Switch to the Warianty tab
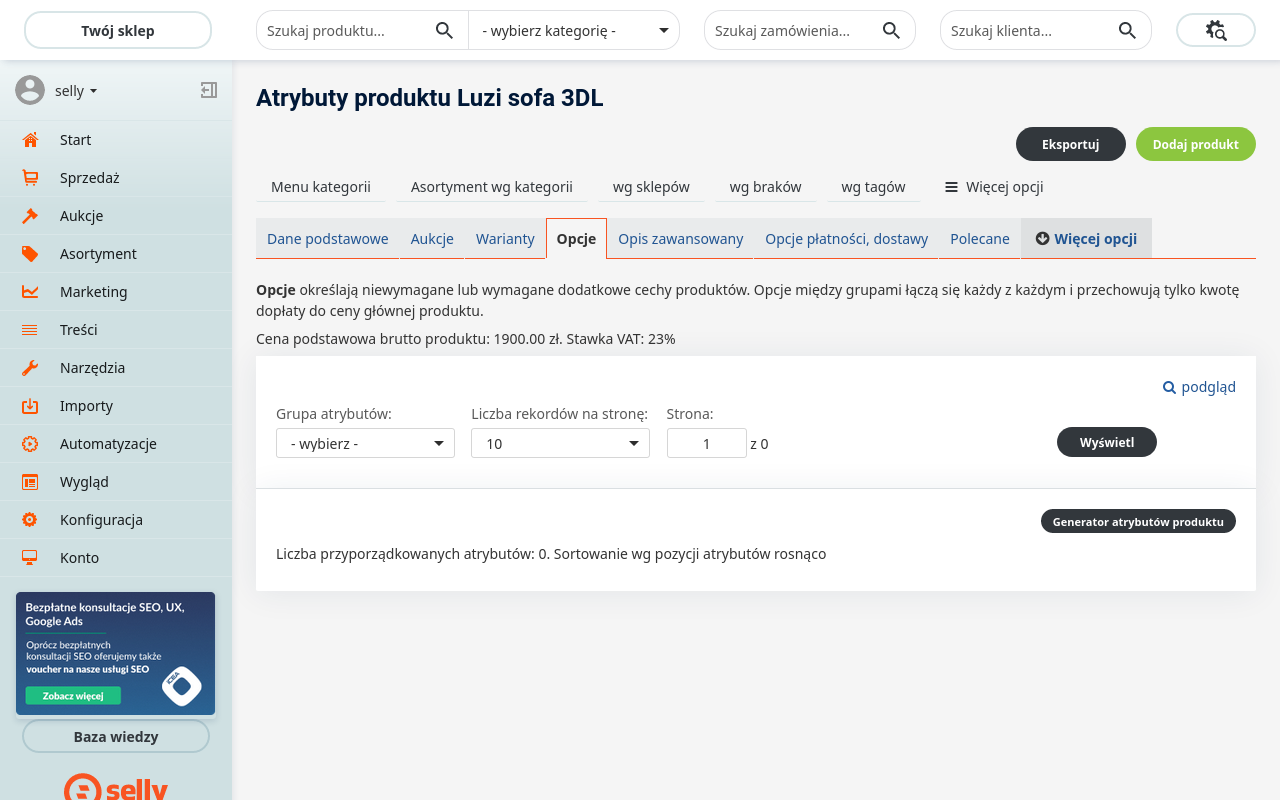This screenshot has width=1280, height=800. [x=505, y=239]
